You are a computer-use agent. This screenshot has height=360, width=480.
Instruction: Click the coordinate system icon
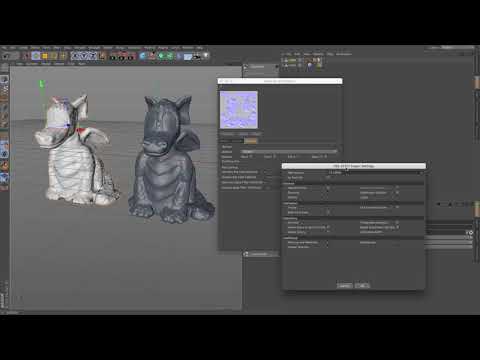(x=102, y=56)
